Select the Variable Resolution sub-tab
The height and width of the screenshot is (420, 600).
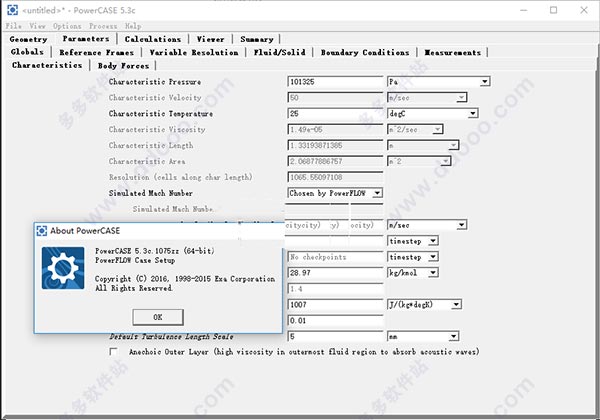click(194, 52)
